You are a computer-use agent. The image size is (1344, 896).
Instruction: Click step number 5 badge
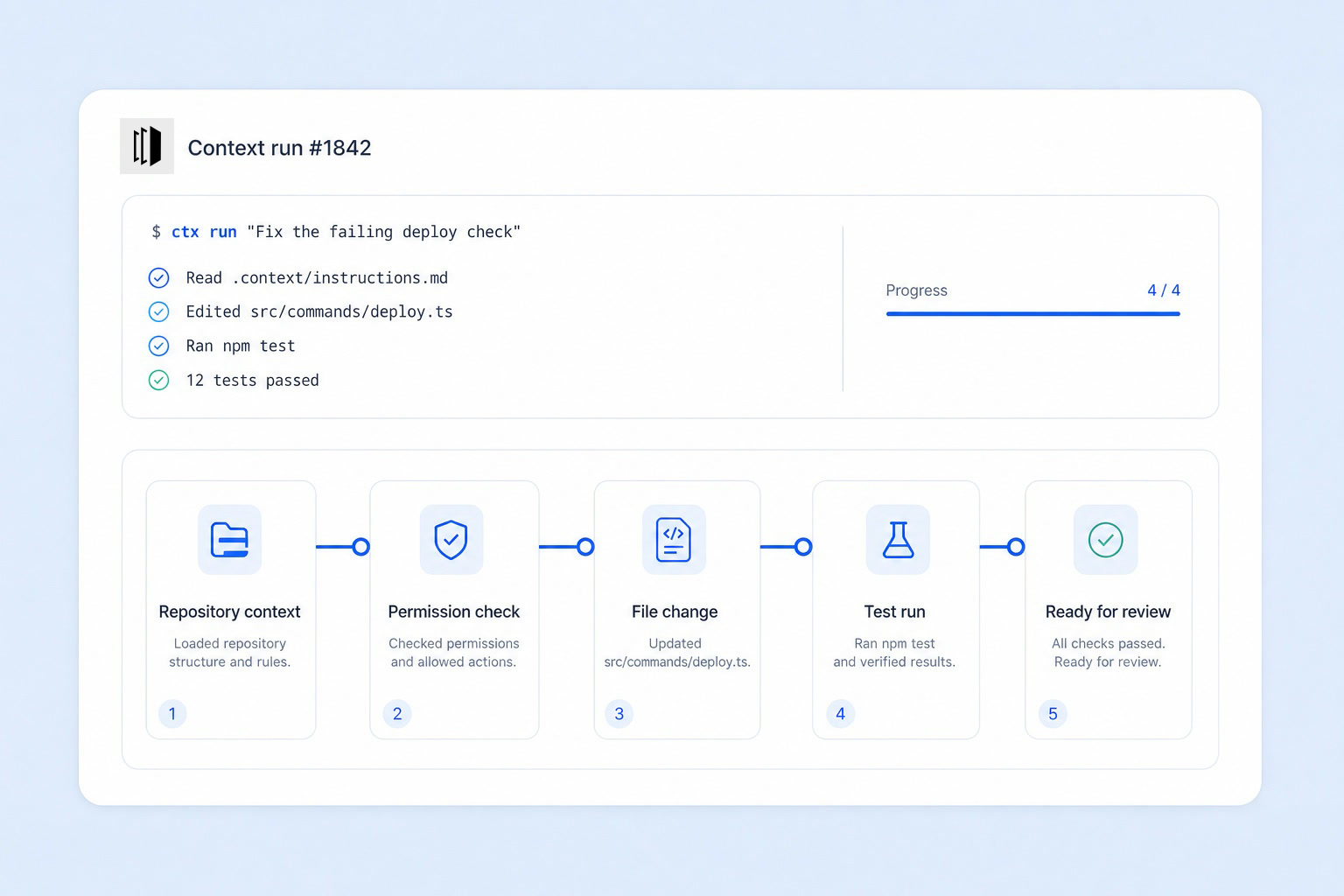point(1053,714)
